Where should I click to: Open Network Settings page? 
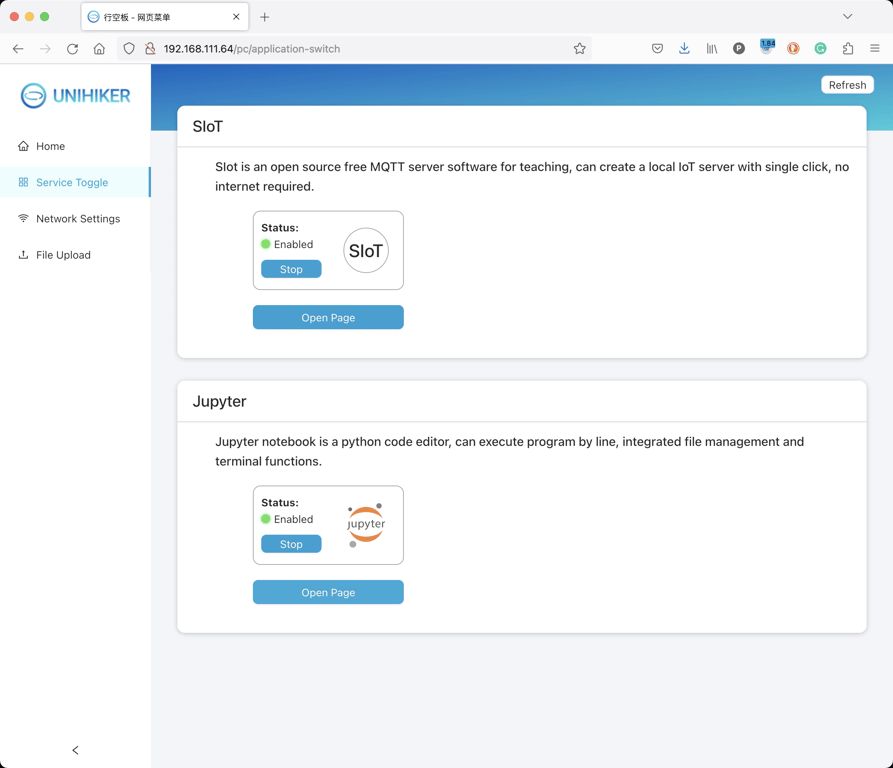pyautogui.click(x=75, y=219)
